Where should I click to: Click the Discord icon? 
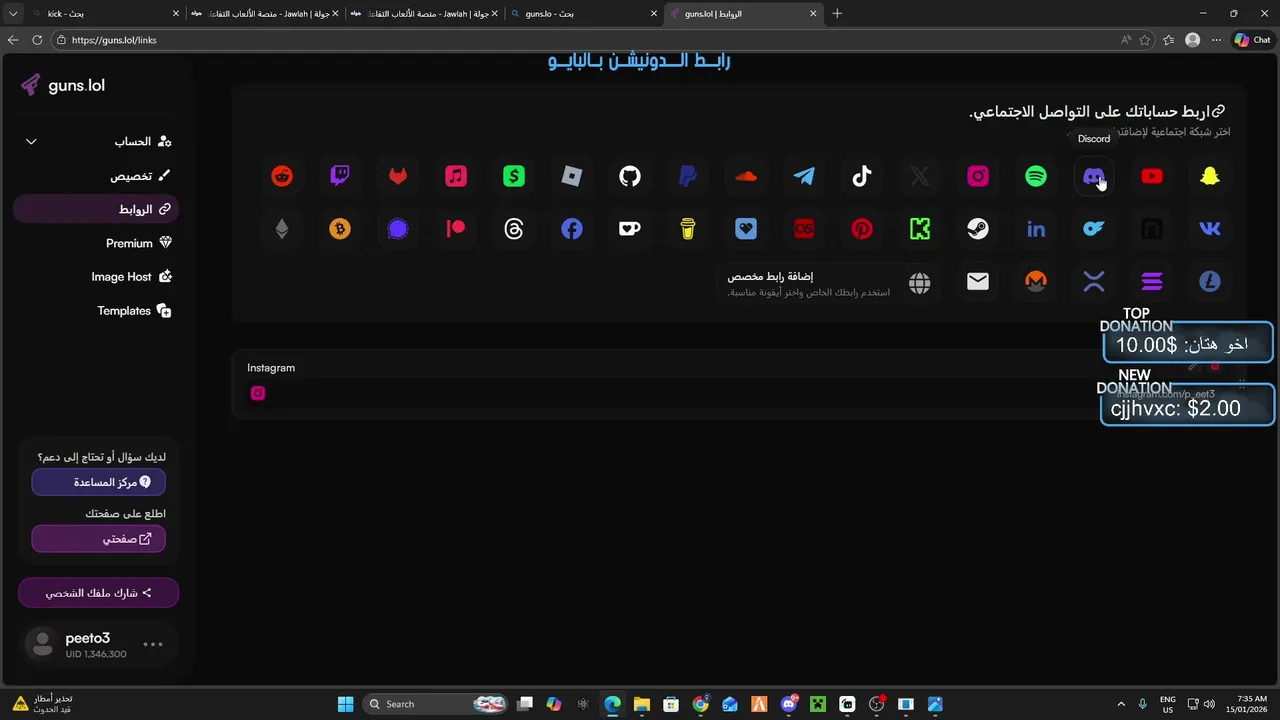tap(1094, 177)
